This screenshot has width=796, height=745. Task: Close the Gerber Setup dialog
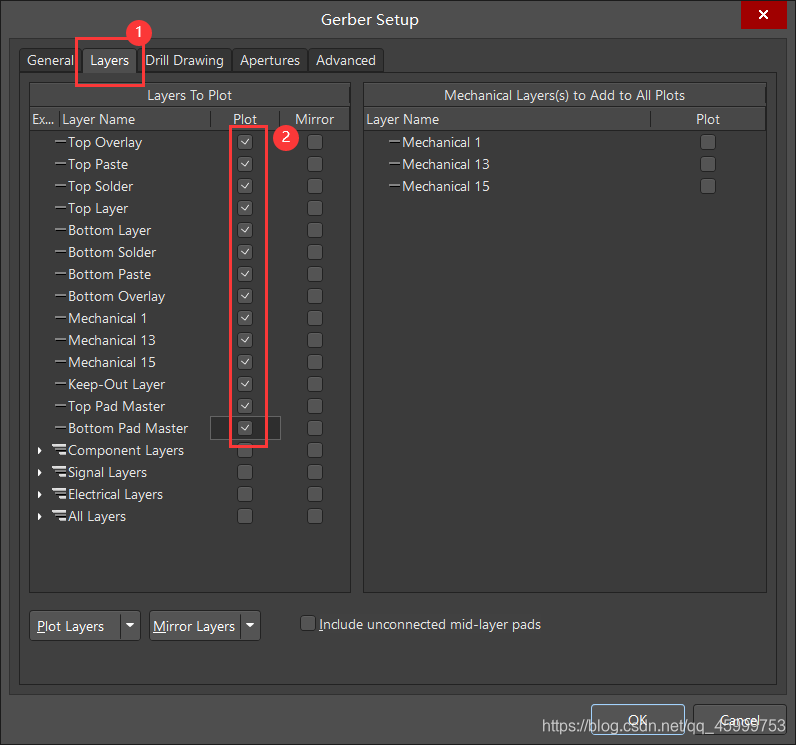(x=763, y=16)
